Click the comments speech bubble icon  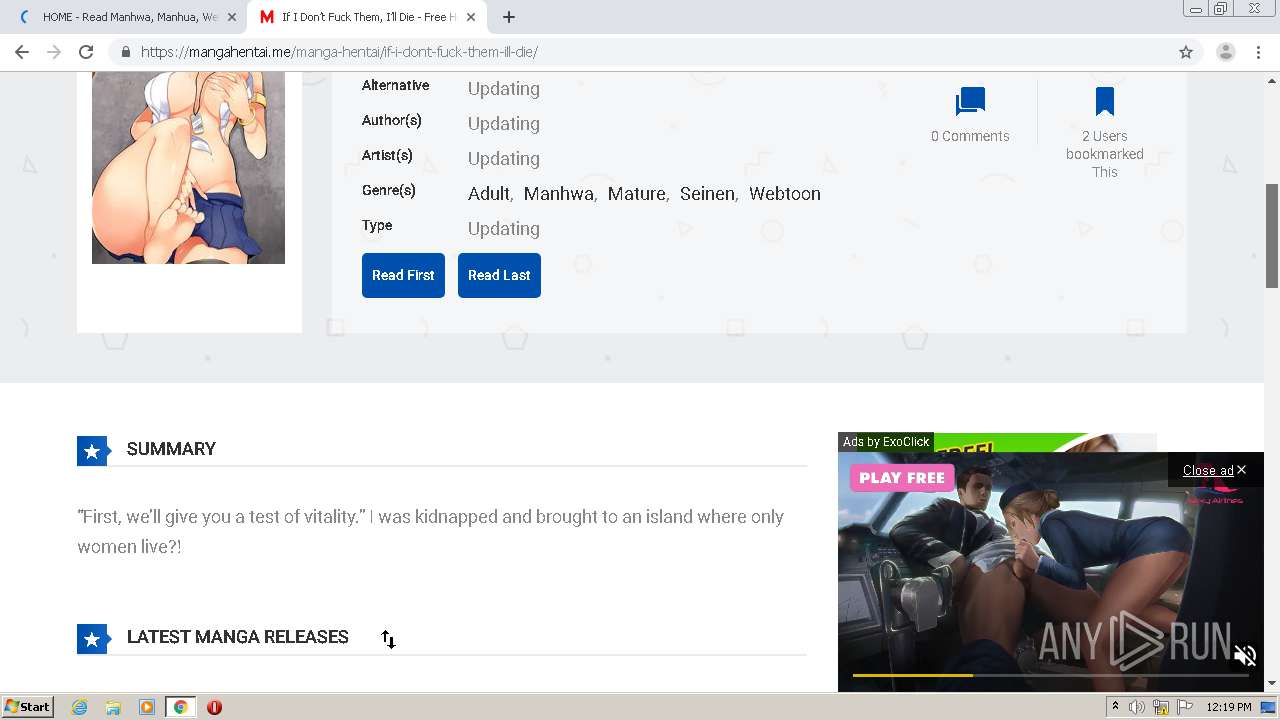coord(970,102)
